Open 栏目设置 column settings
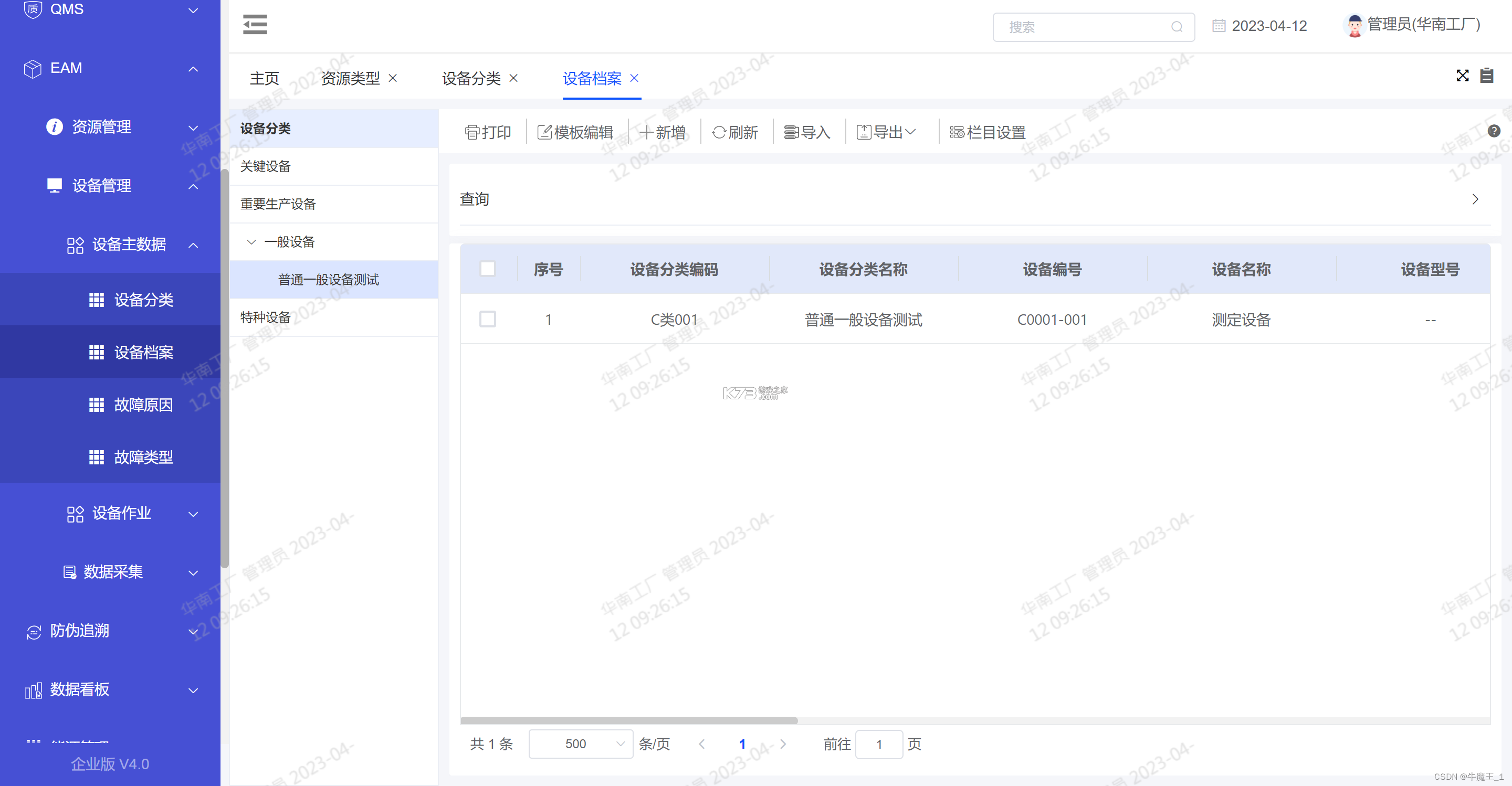1512x786 pixels. point(988,133)
